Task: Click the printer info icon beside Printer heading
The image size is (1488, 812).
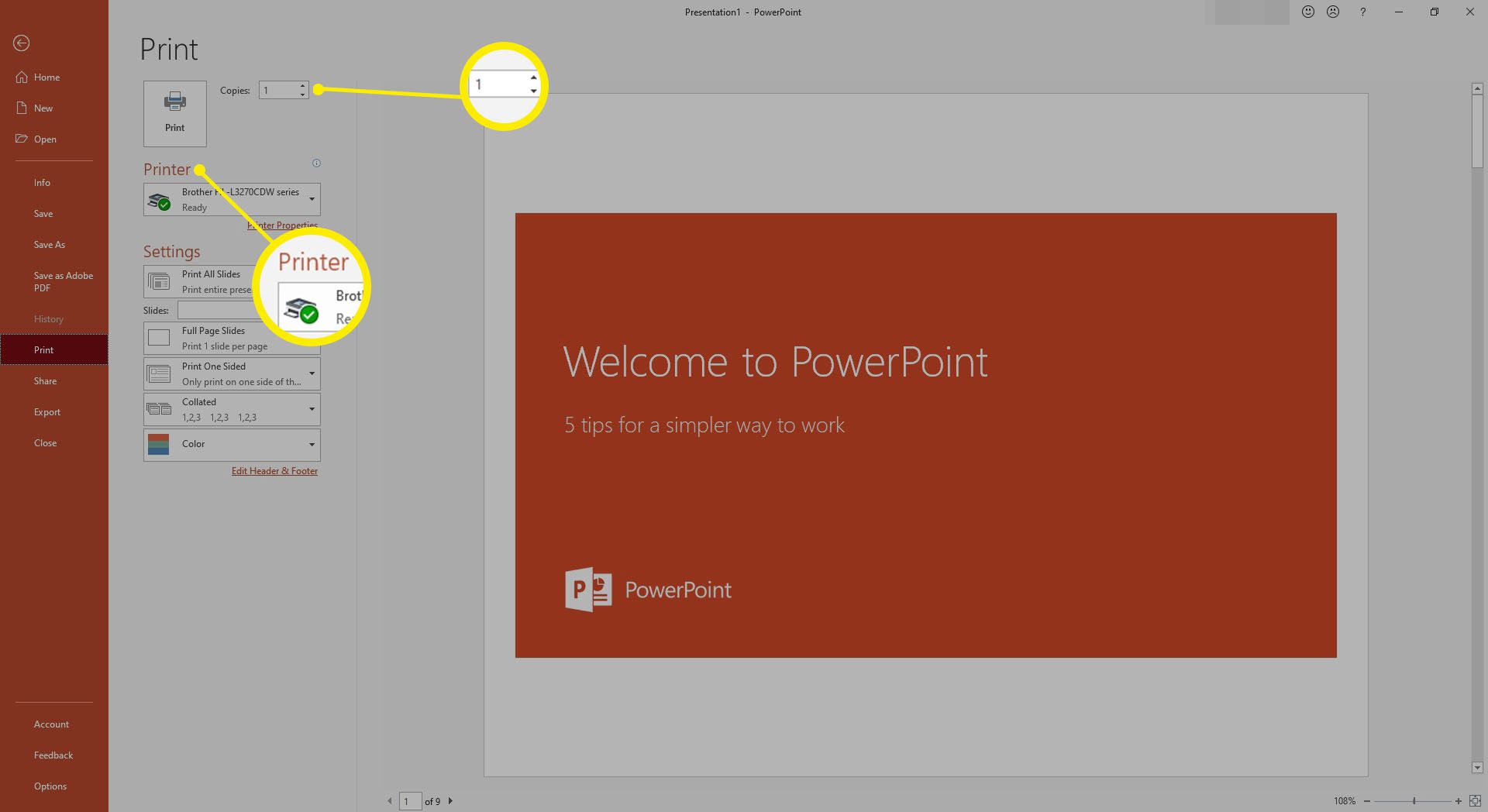Action: 316,163
